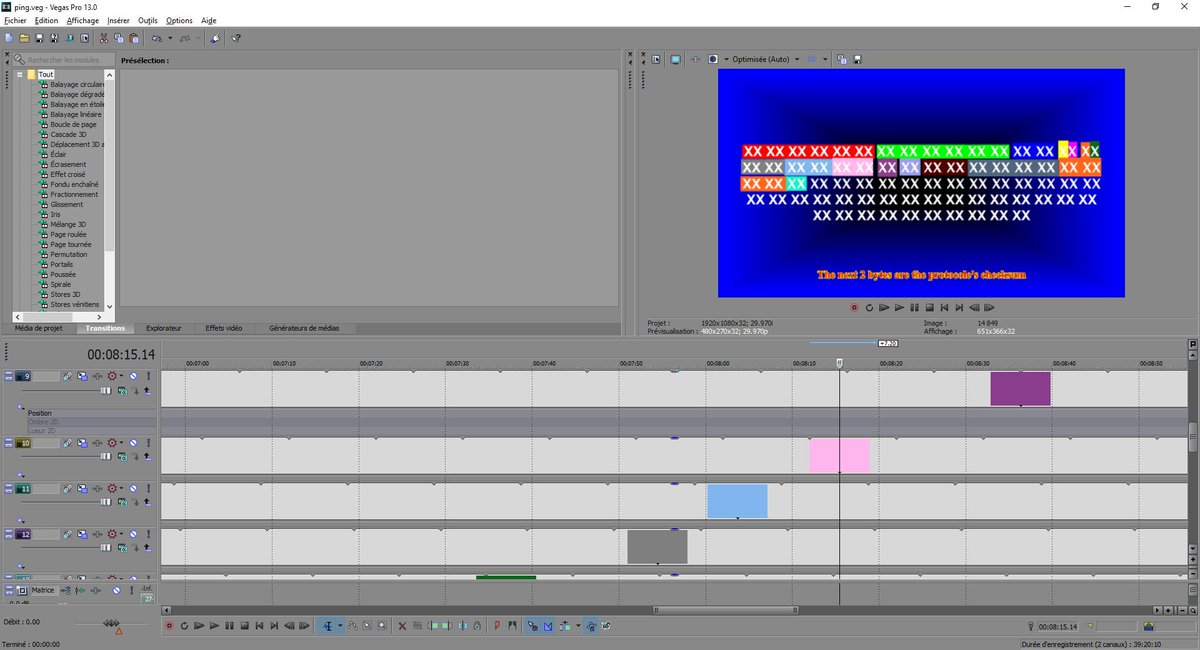Screen dimensions: 1200x650
Task: Click the Delete X icon in timeline toolbar
Action: [x=402, y=625]
